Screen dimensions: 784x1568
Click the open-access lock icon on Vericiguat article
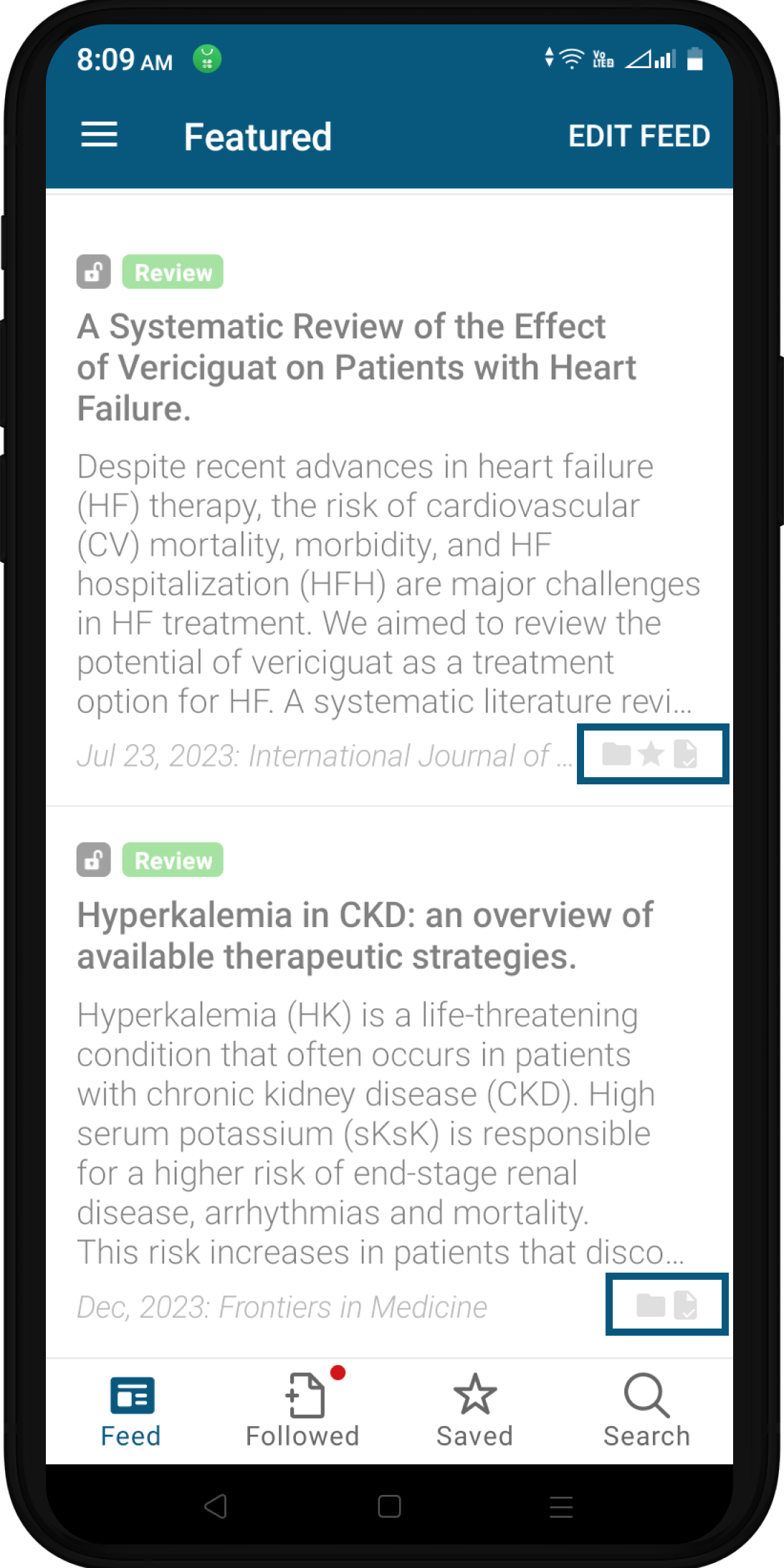point(94,272)
